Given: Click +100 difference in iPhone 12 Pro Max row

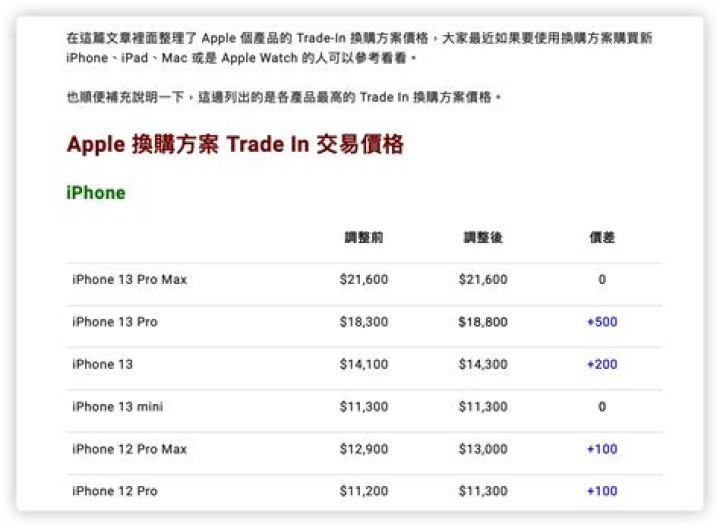Looking at the screenshot, I should [x=602, y=449].
